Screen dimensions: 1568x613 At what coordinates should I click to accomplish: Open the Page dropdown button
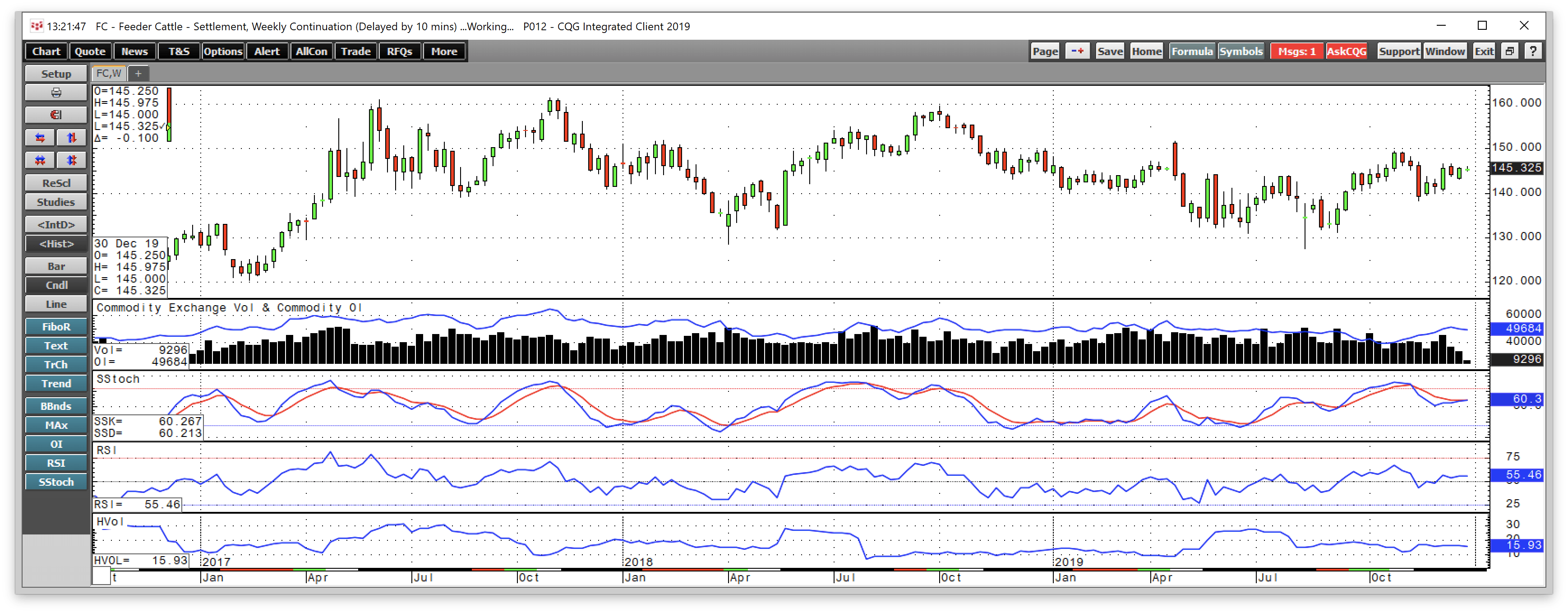pyautogui.click(x=1045, y=51)
